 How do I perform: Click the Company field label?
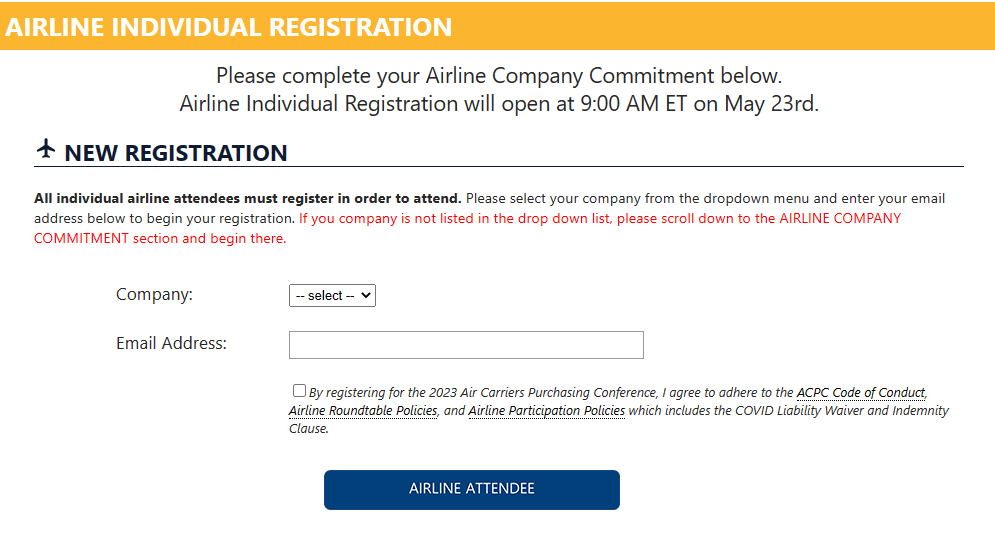154,294
